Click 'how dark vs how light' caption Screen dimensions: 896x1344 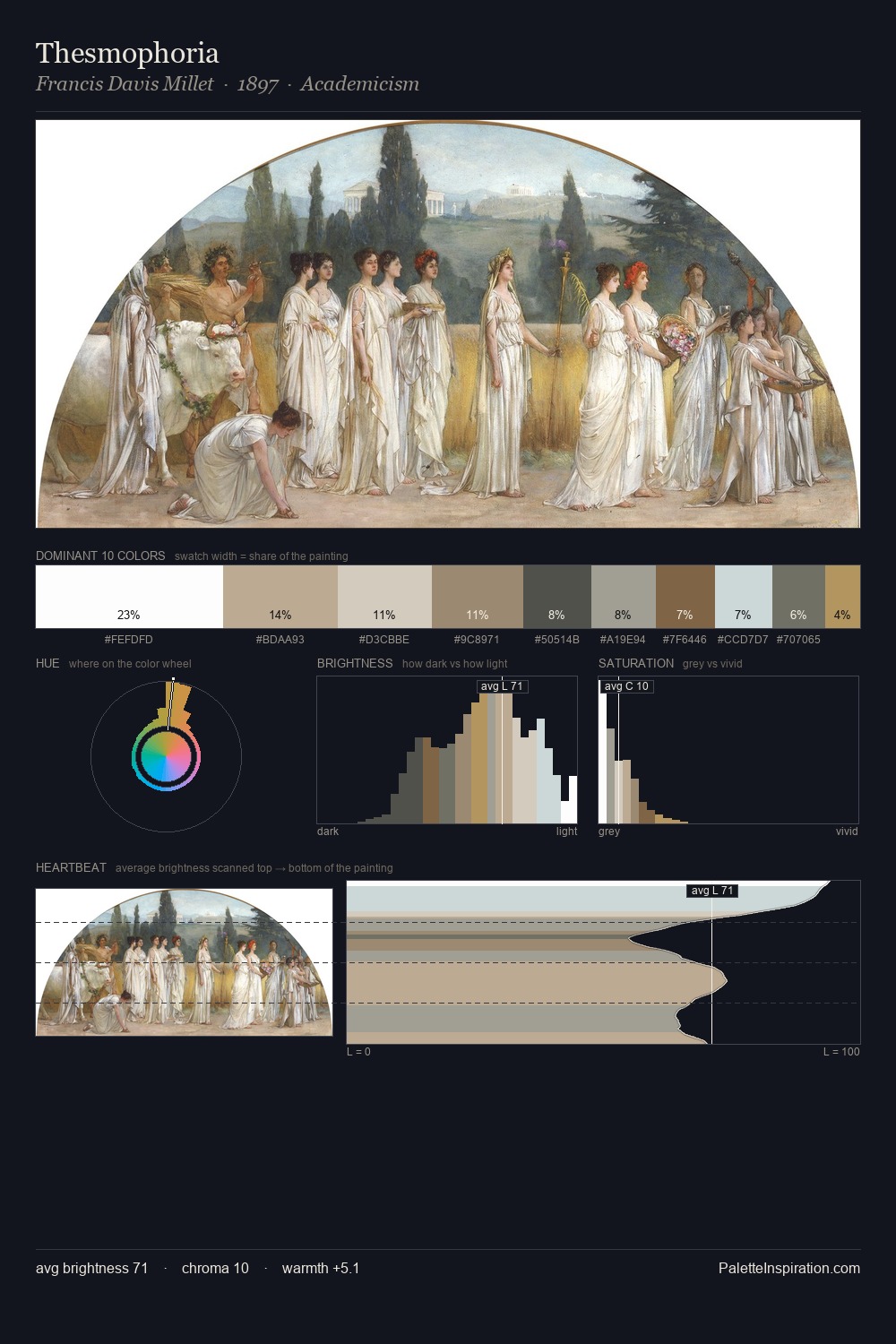point(455,664)
